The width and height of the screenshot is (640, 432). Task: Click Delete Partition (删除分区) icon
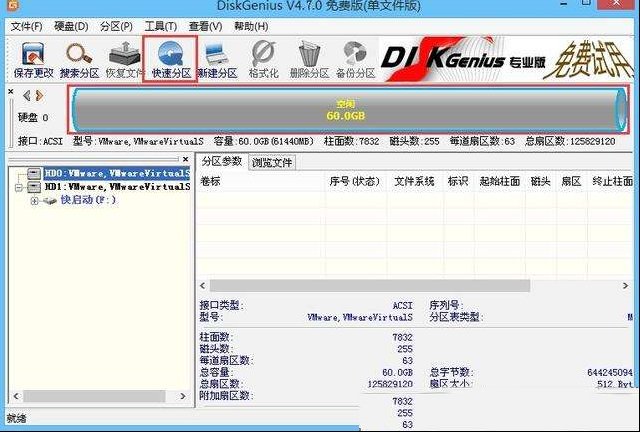tap(309, 60)
